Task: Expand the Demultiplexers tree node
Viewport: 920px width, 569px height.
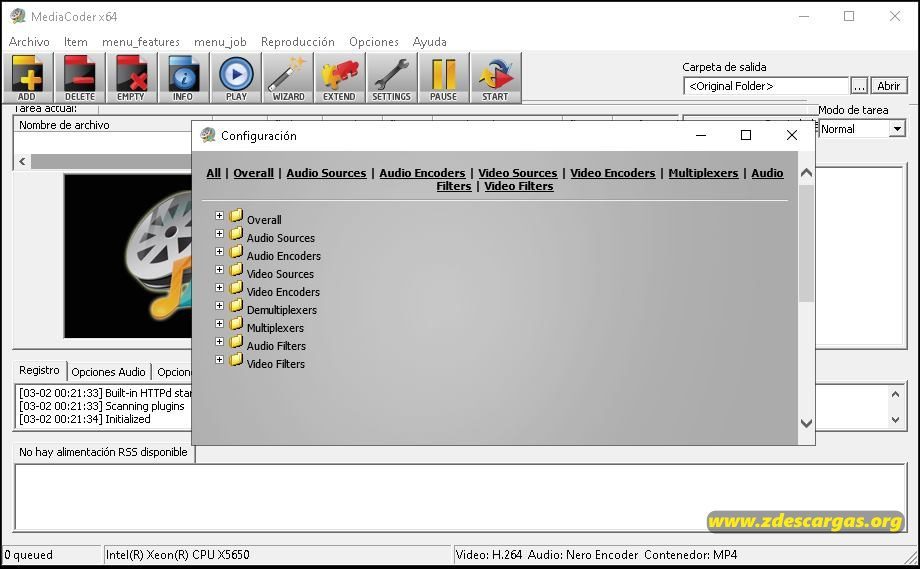Action: pos(219,306)
